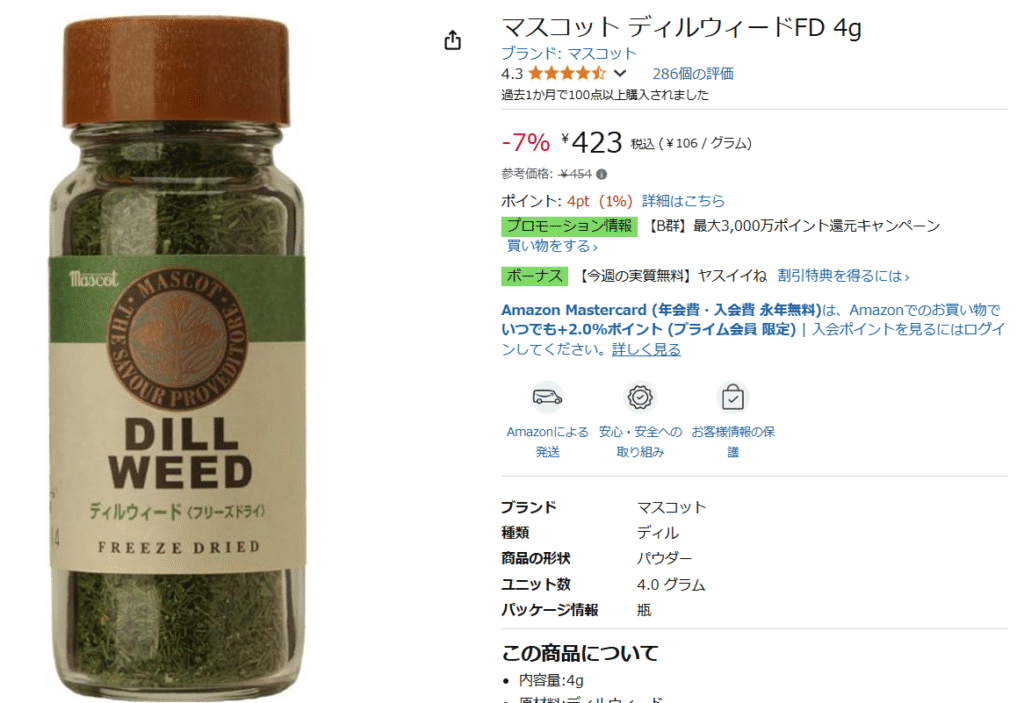
Task: Click the share icon beside product image
Action: tap(453, 41)
